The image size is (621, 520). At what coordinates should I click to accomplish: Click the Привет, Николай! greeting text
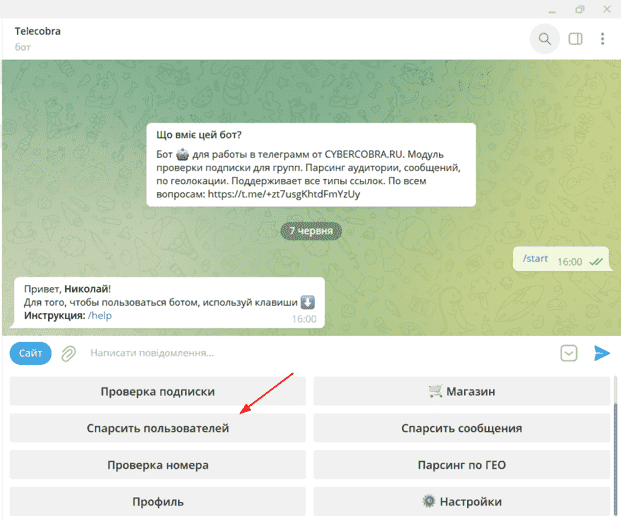tap(67, 289)
